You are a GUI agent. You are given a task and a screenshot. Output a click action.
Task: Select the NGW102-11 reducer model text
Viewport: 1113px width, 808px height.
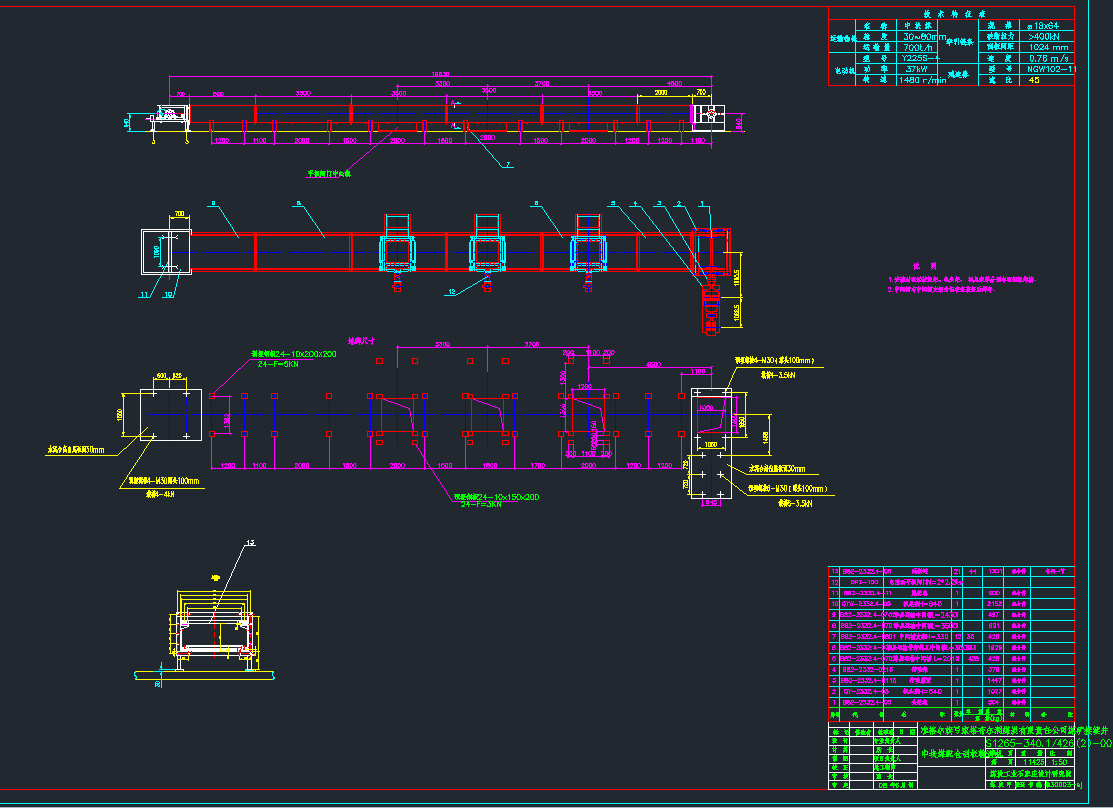pyautogui.click(x=1051, y=69)
